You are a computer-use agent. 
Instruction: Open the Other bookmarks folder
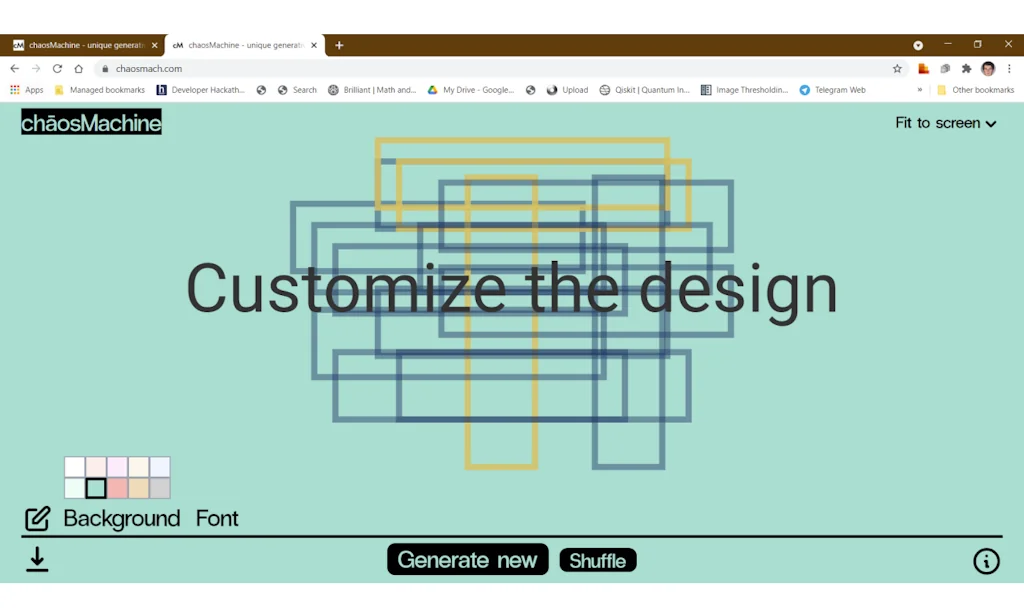click(975, 90)
